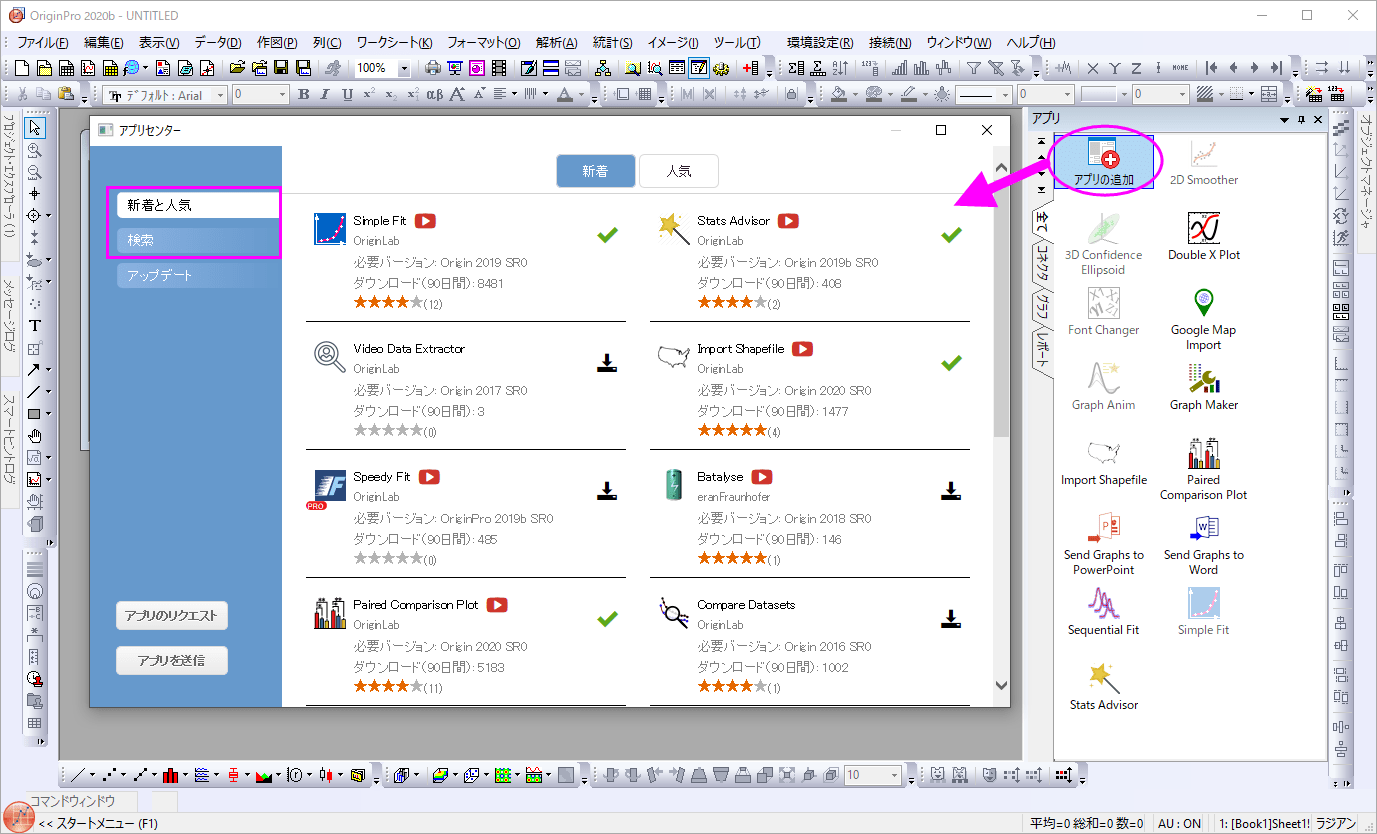Open the Send Graphs to Word app
1377x834 pixels.
pos(1204,544)
